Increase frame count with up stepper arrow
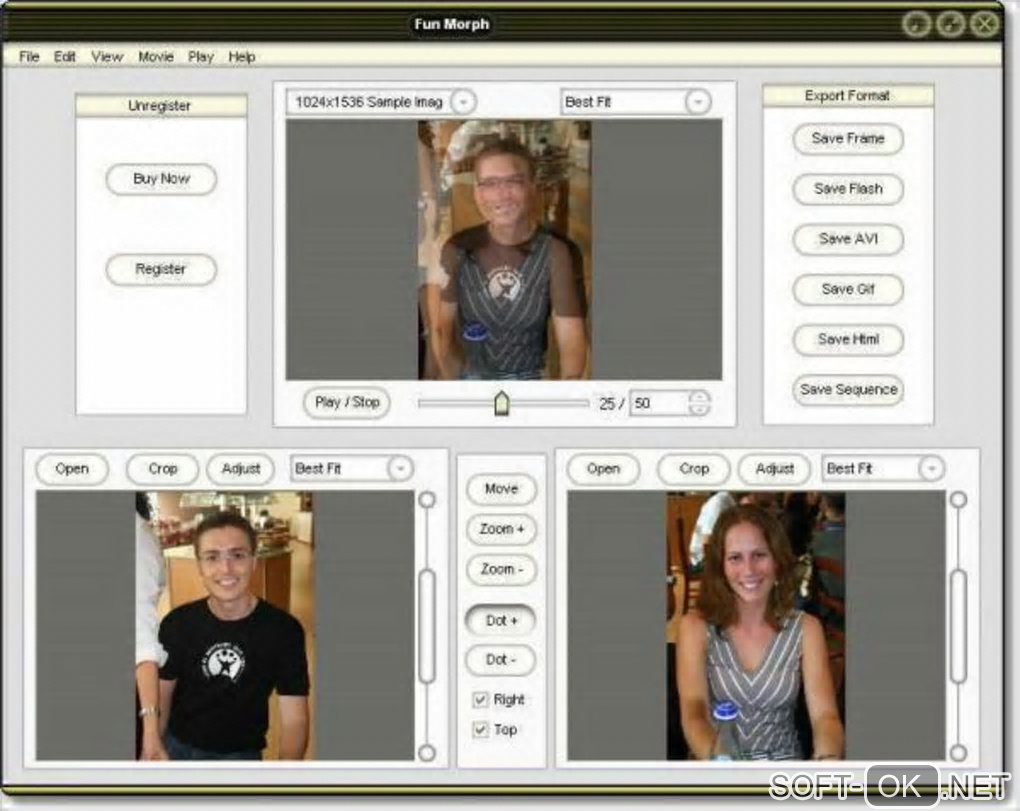1020x811 pixels. 699,397
